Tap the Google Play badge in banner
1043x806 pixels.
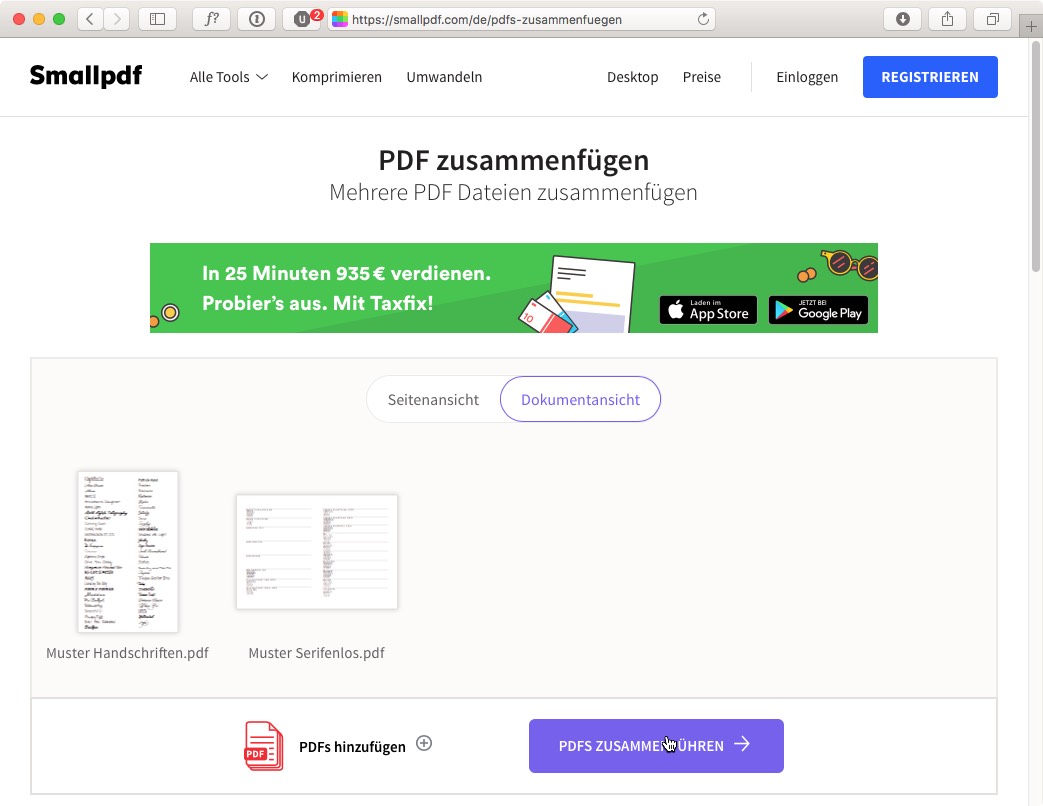pos(818,310)
